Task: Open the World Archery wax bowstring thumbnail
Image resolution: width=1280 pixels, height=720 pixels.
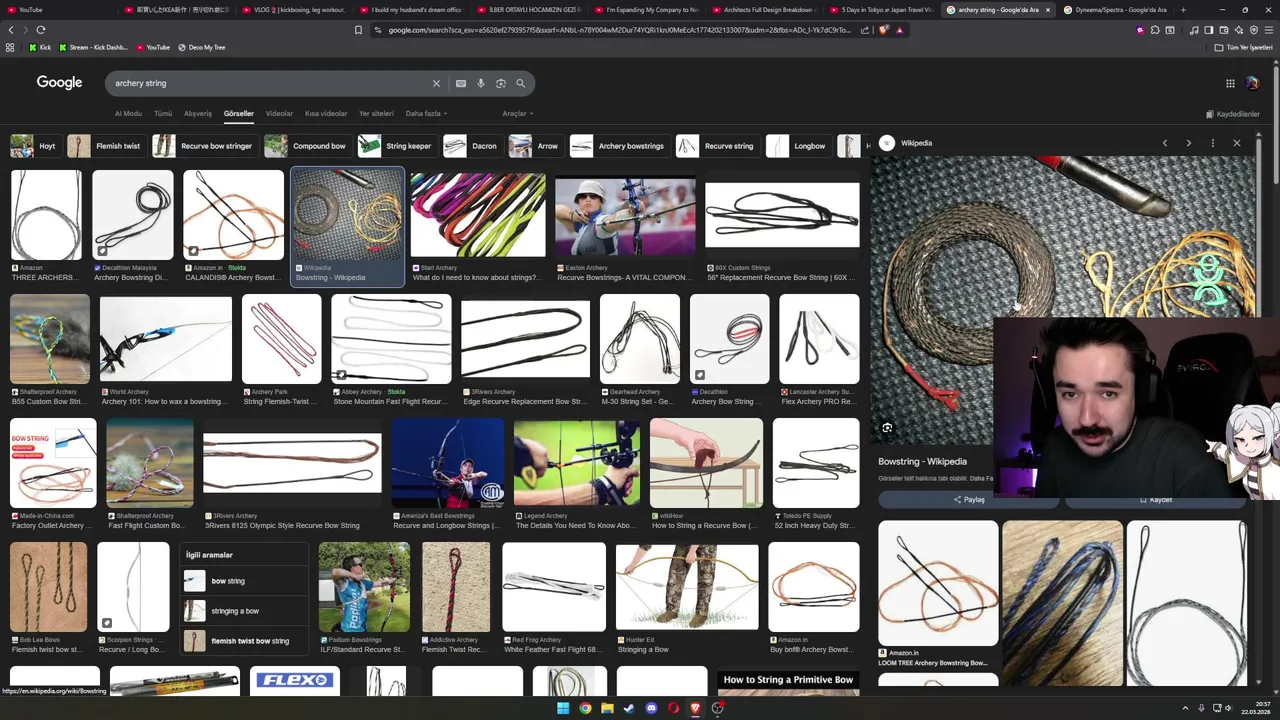Action: (x=166, y=340)
